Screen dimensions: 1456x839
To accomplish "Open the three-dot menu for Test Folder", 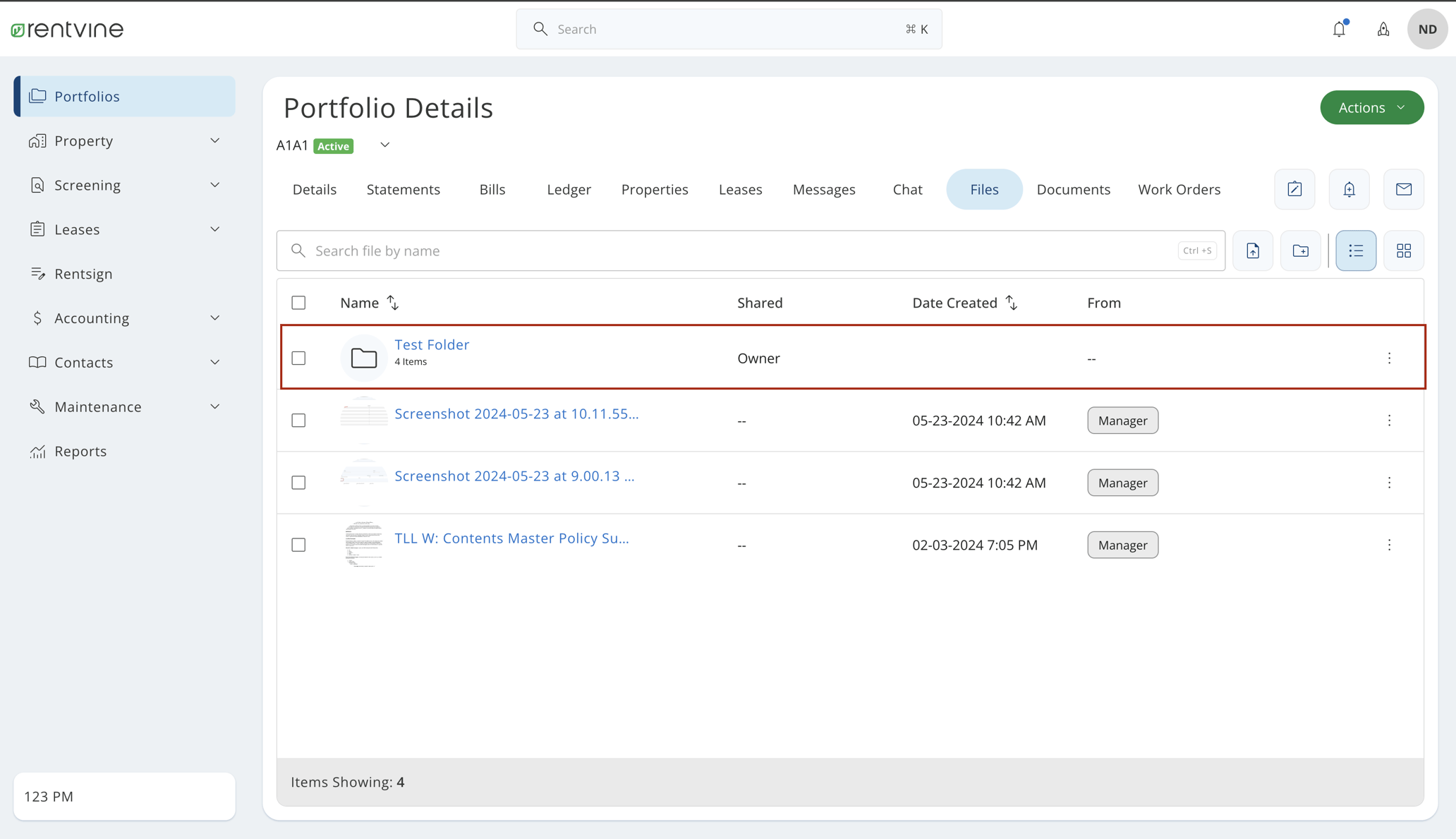I will click(1389, 358).
